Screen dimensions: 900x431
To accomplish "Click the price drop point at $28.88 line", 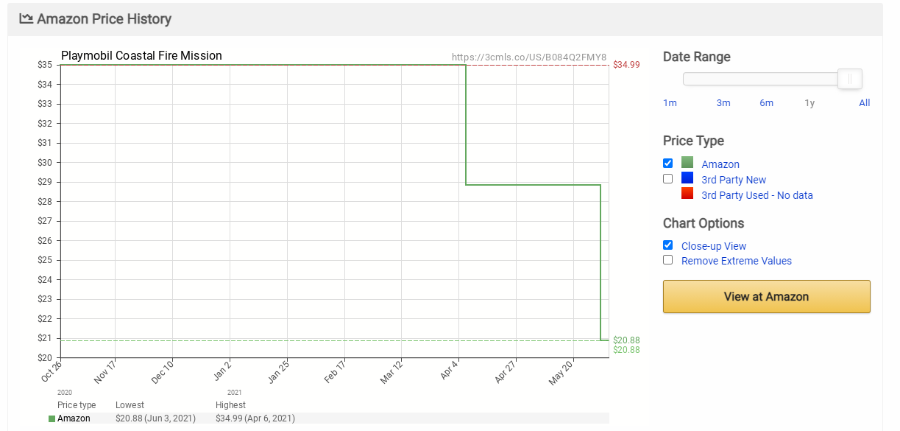I will (465, 185).
